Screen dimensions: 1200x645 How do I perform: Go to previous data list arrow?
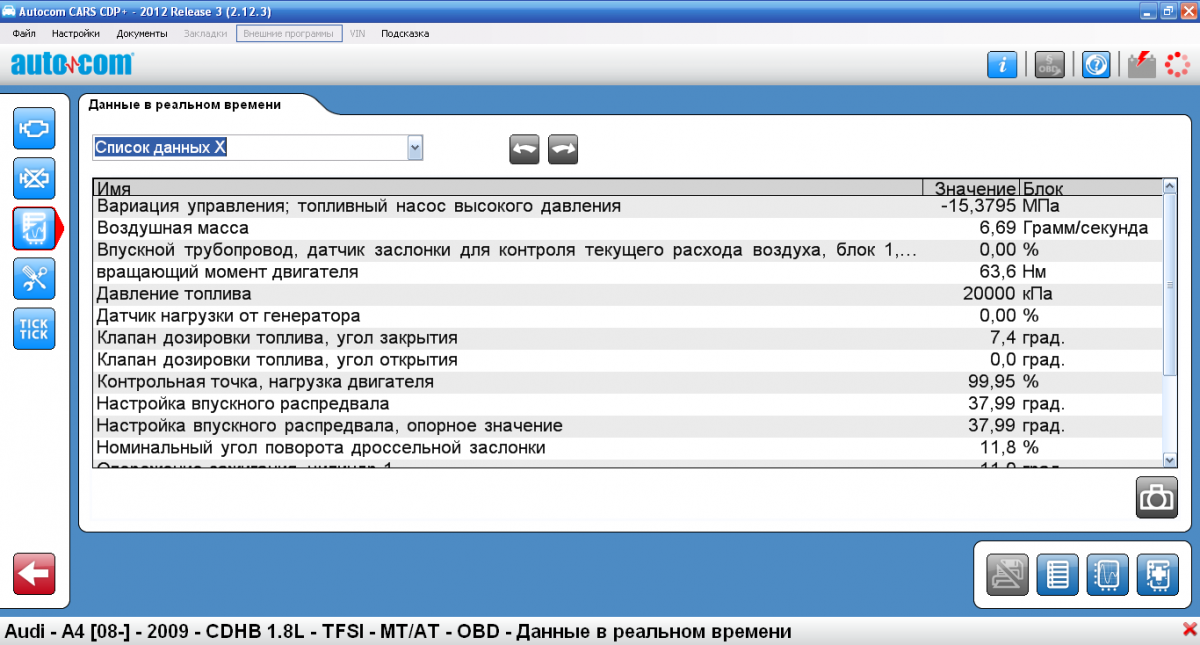[525, 149]
